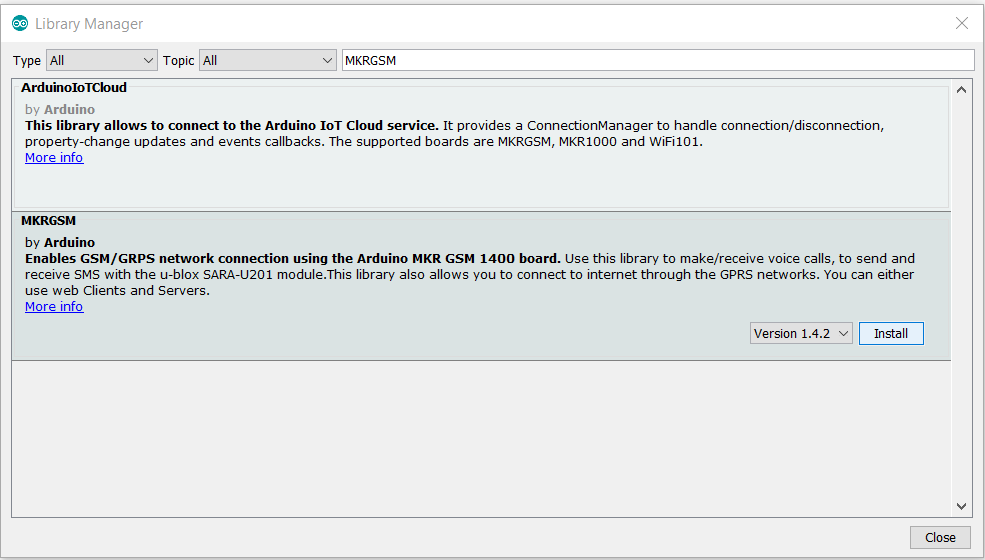Screen dimensions: 985x560
Task: Click the vertical scrollbar track
Action: click(962, 300)
